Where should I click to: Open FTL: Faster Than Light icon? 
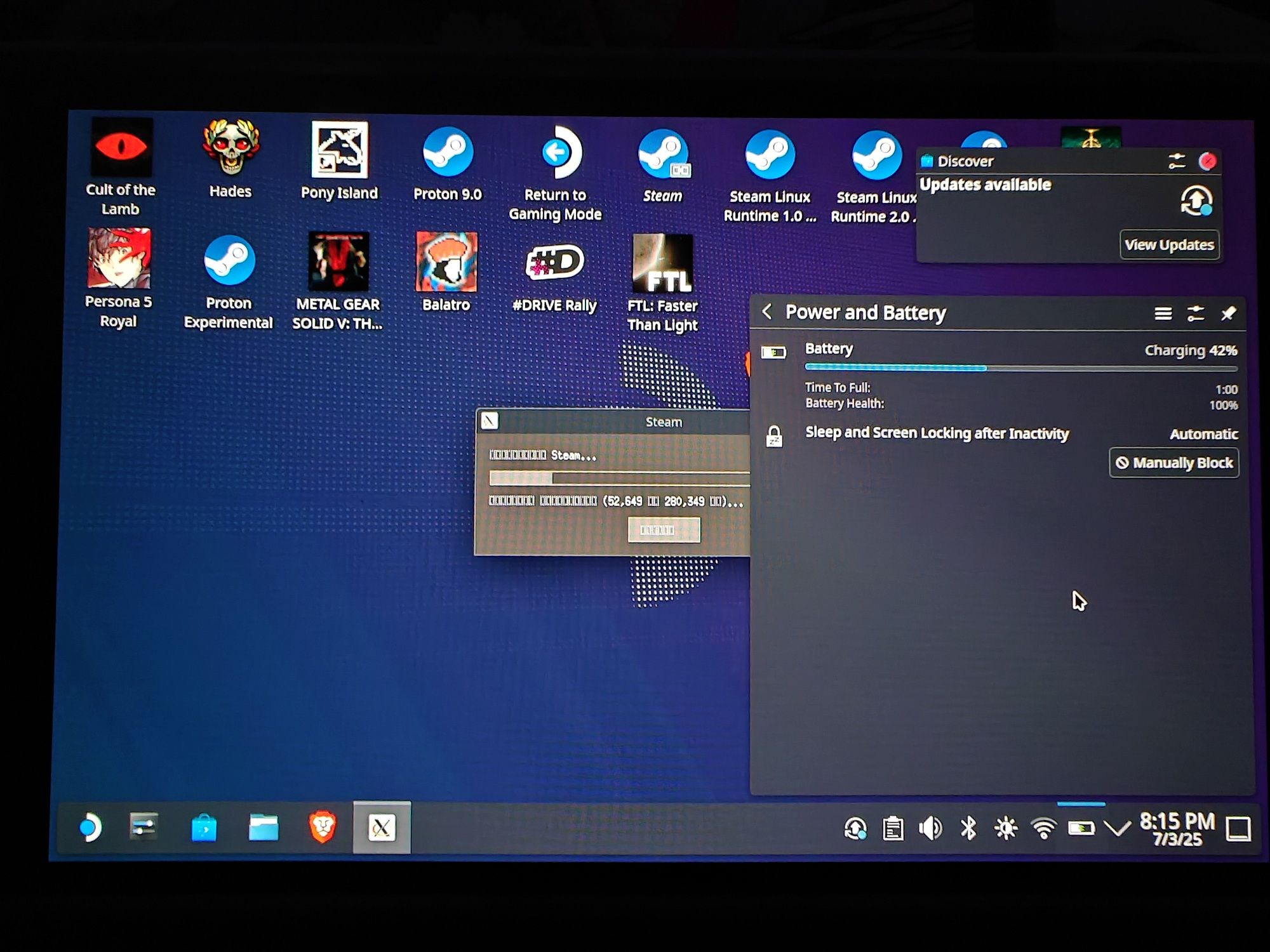tap(662, 283)
